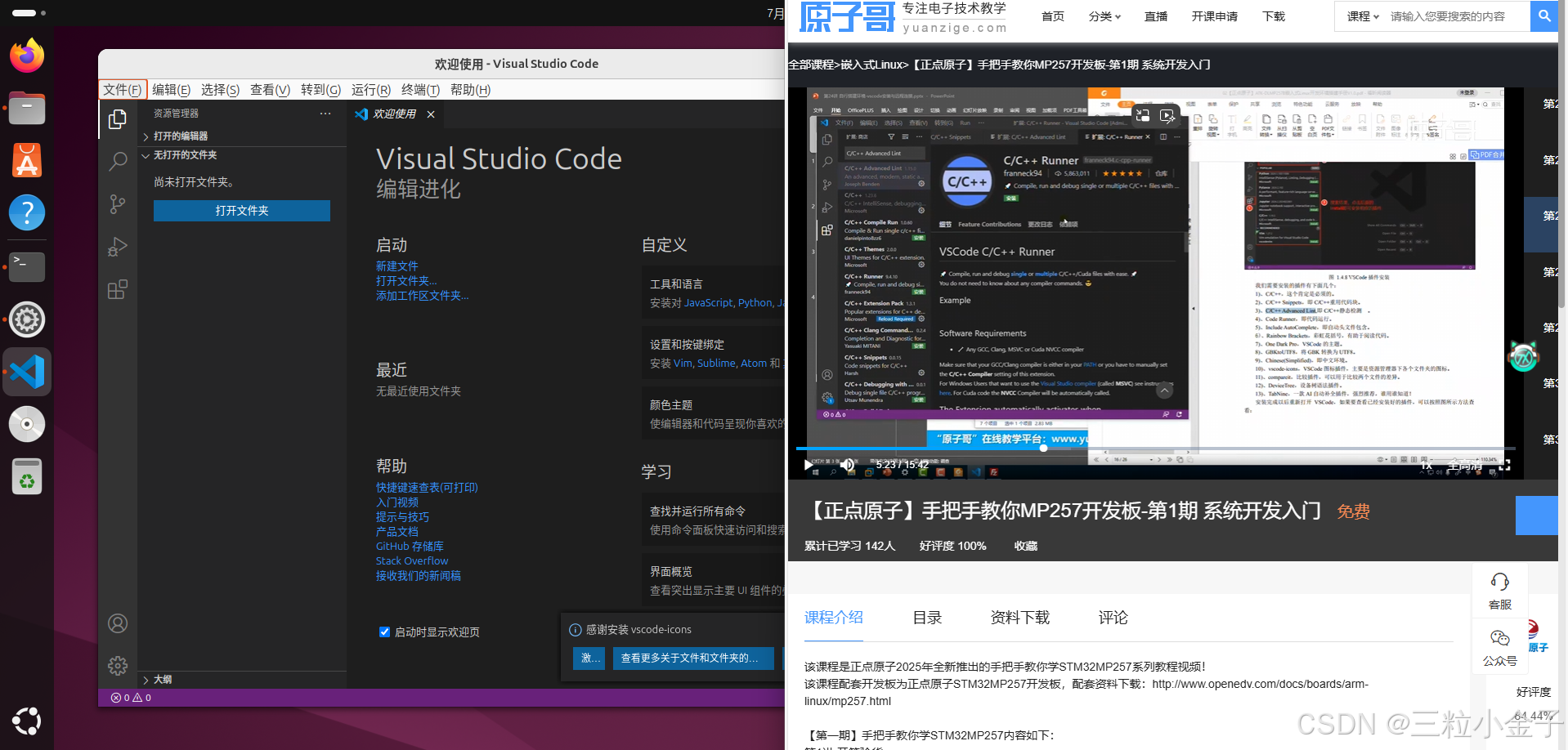The width and height of the screenshot is (1568, 750).
Task: Change video quality 全高清 setting
Action: (x=1464, y=466)
